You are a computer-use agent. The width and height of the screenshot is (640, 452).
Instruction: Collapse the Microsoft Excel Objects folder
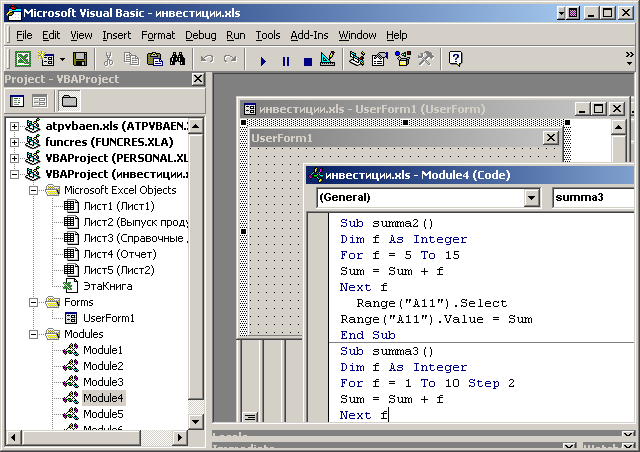click(x=33, y=190)
